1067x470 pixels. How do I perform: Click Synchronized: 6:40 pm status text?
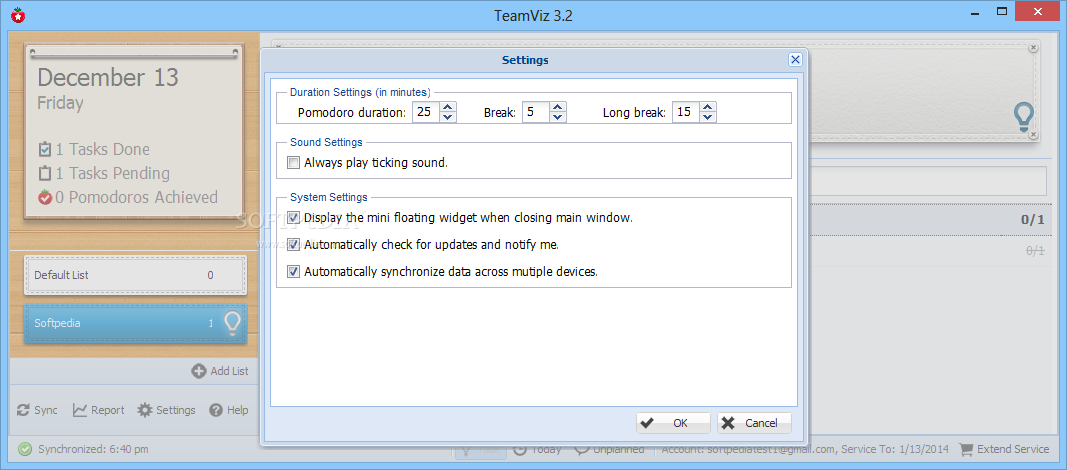coord(93,449)
